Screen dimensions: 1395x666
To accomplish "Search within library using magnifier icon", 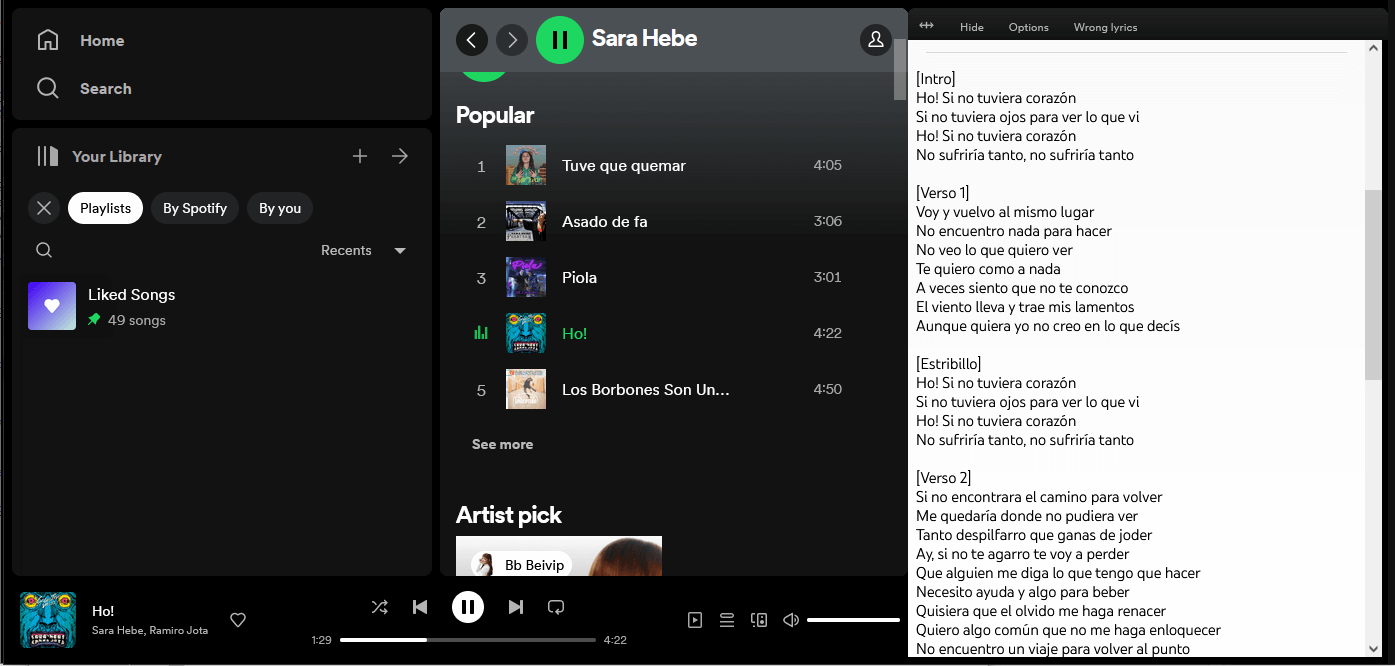I will pyautogui.click(x=44, y=250).
